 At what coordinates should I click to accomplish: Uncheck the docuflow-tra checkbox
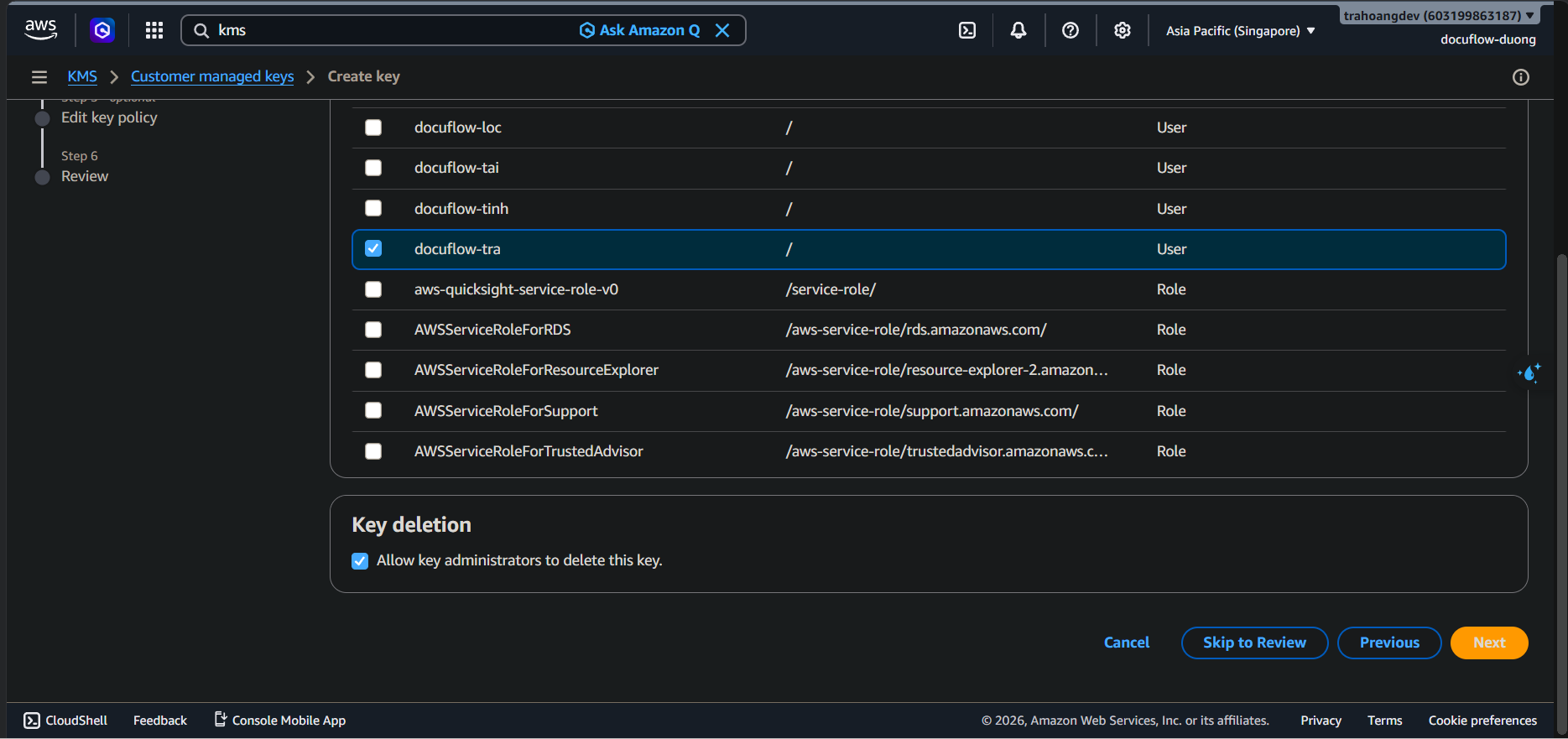[x=373, y=248]
